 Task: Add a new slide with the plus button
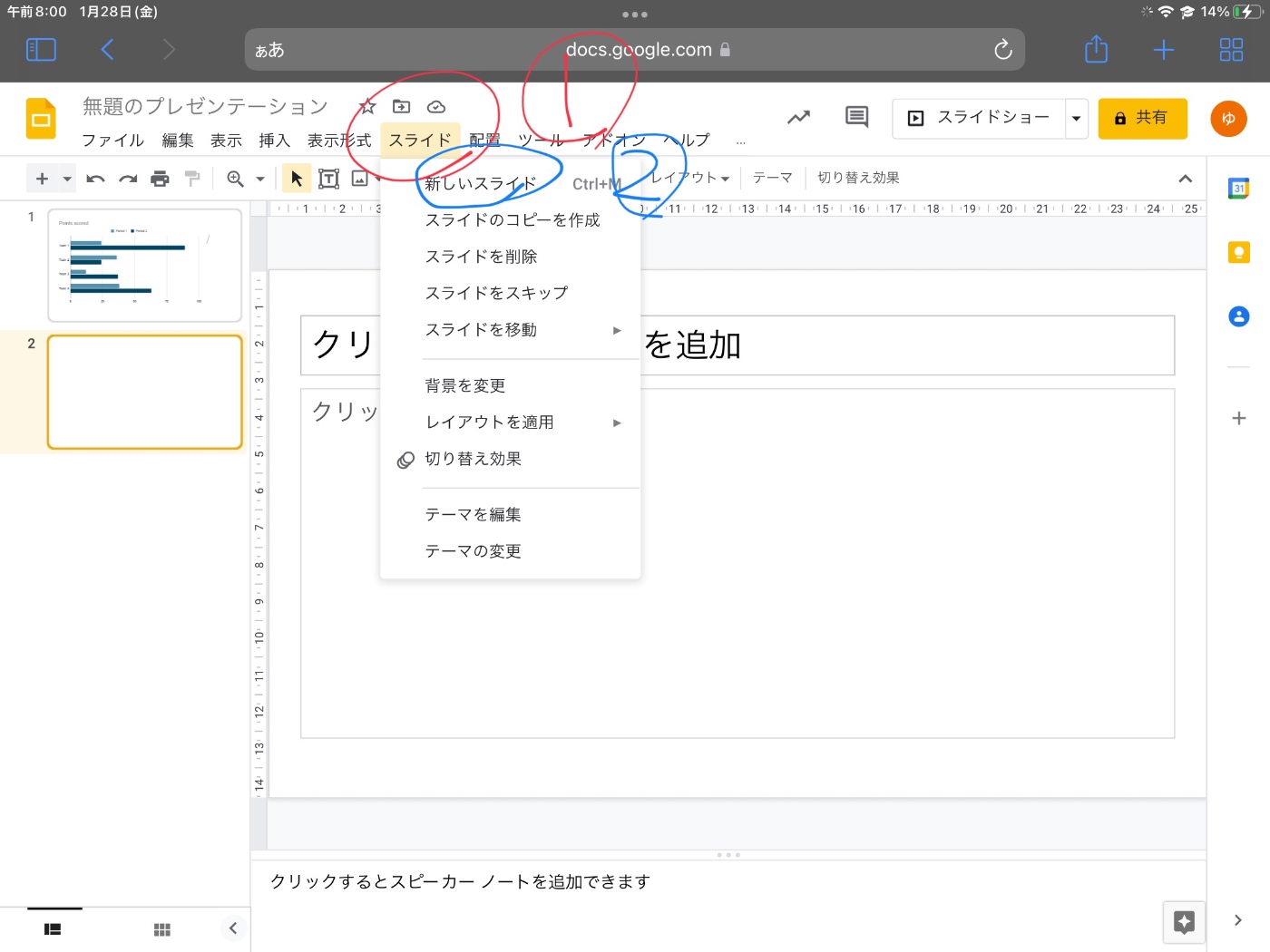(42, 179)
